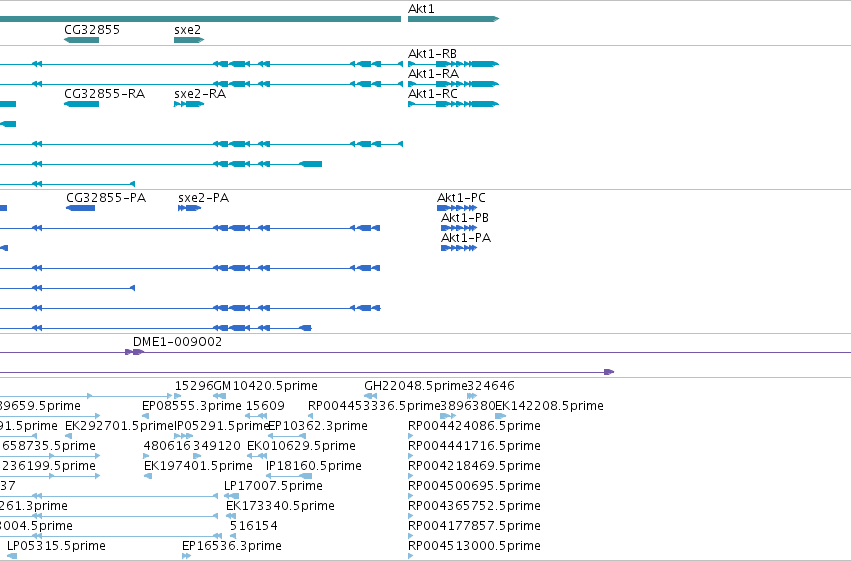
Task: Click the CG32855-PA coding glyph
Action: coord(80,208)
